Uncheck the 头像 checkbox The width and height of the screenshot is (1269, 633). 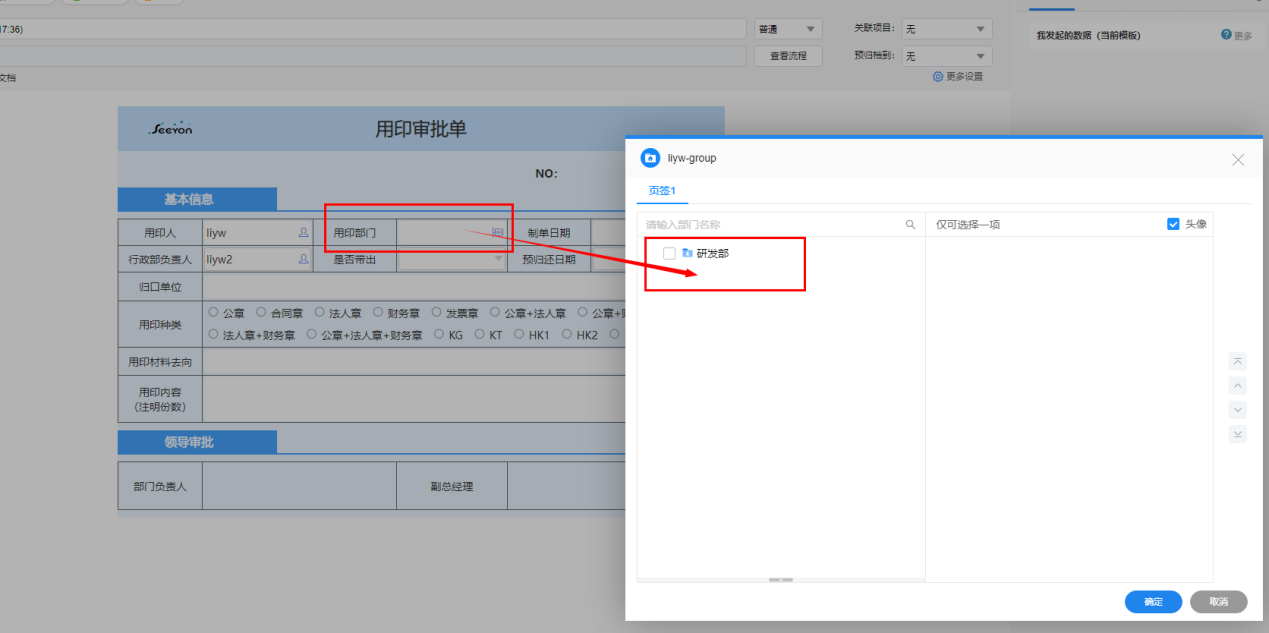click(x=1173, y=225)
